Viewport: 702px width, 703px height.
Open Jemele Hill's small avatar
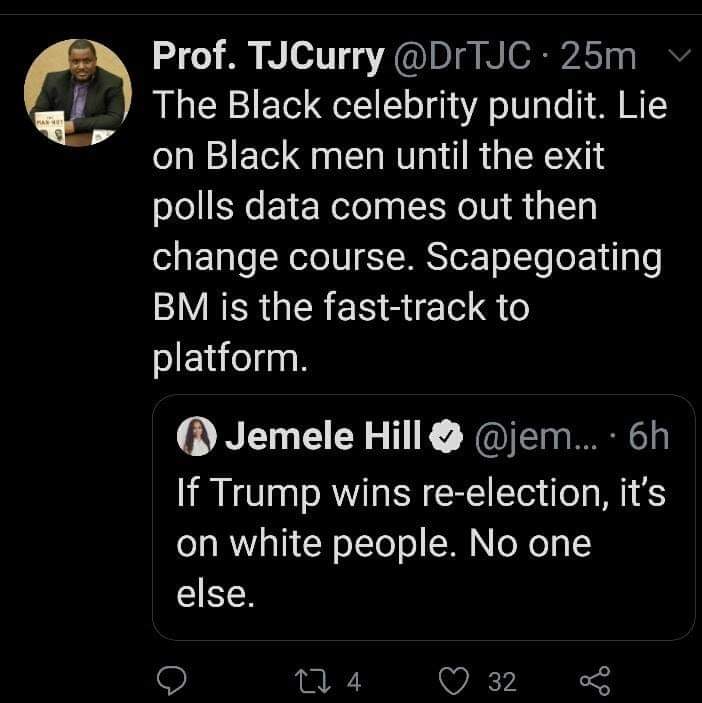pyautogui.click(x=191, y=437)
